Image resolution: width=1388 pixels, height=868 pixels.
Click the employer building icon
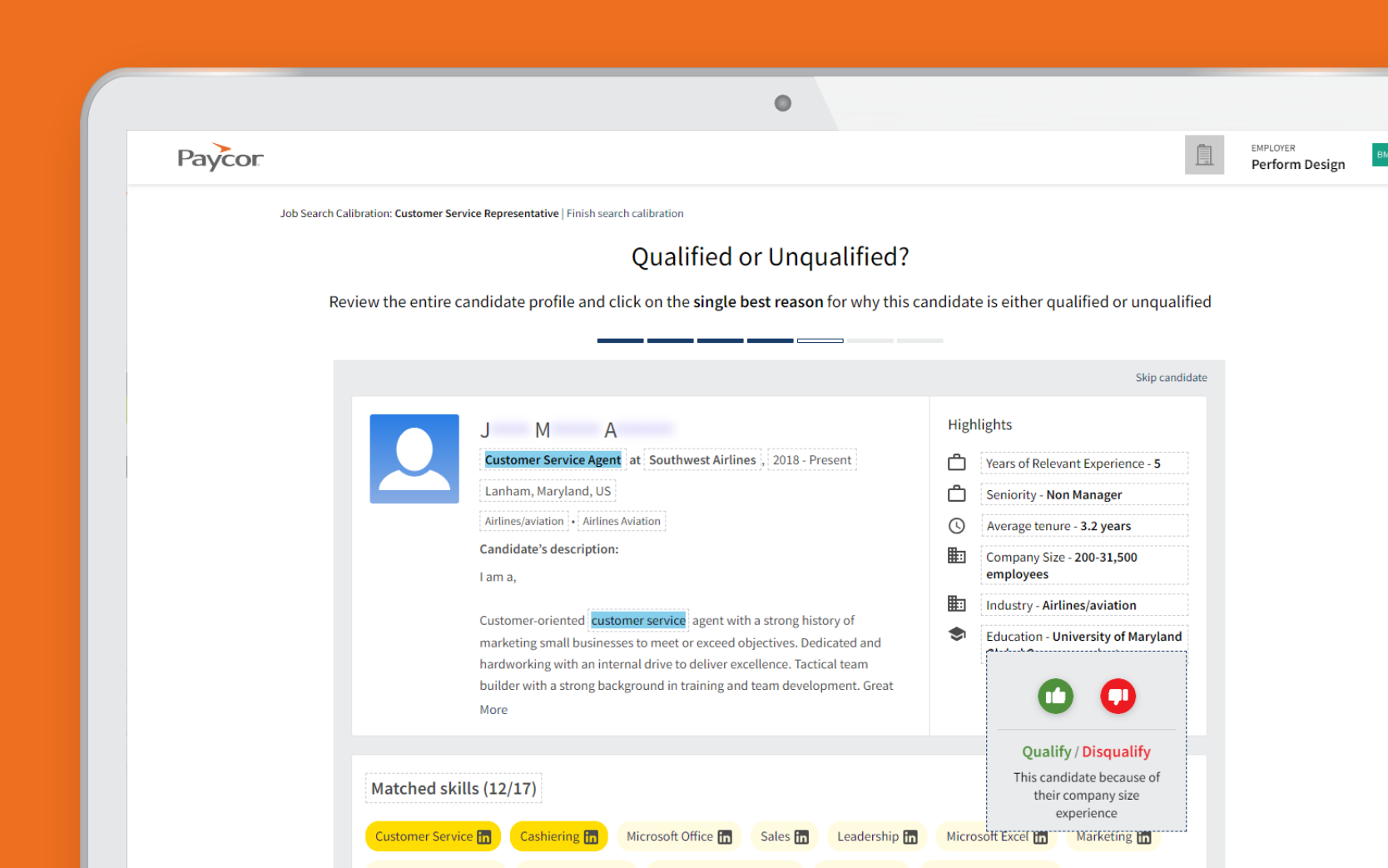[x=1204, y=155]
